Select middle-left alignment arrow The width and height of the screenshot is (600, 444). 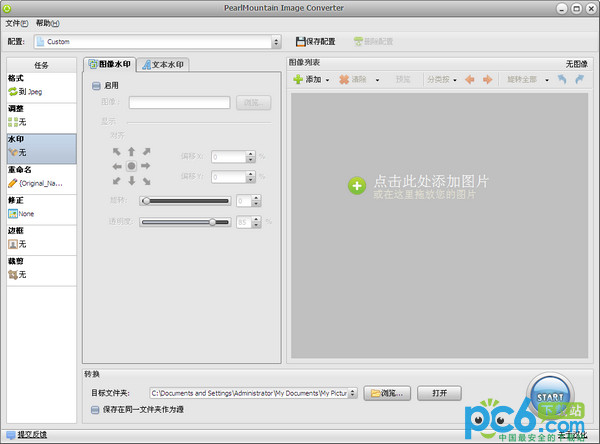(117, 166)
